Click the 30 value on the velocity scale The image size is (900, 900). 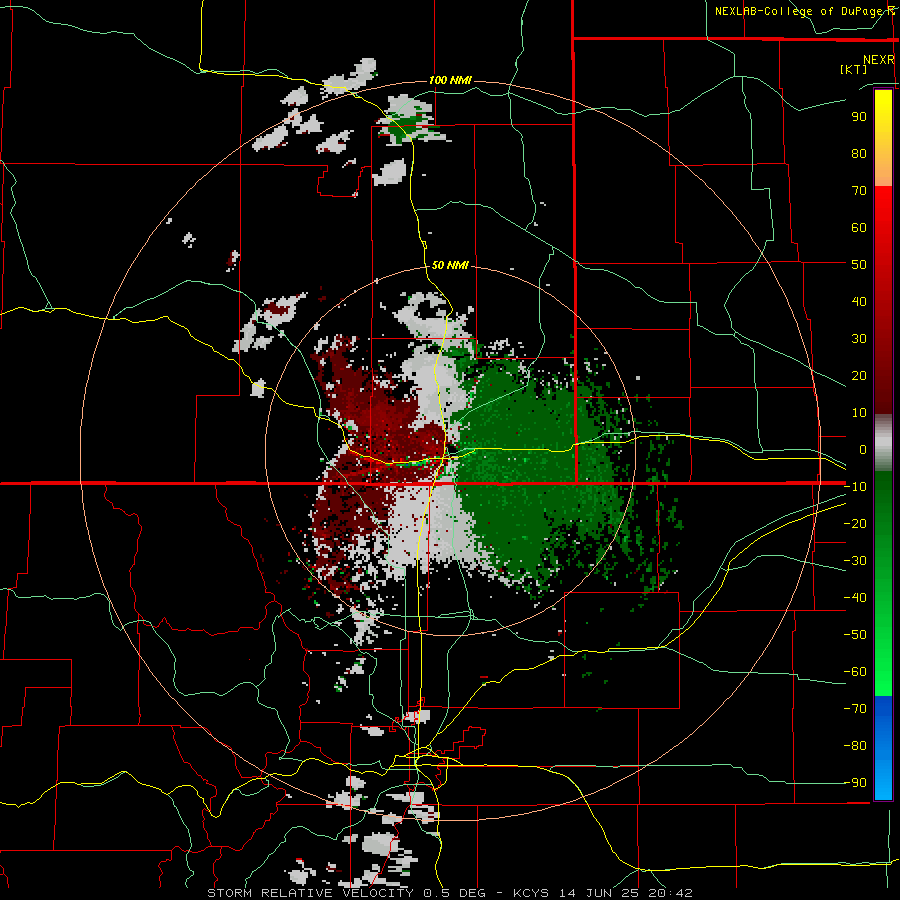(x=859, y=339)
